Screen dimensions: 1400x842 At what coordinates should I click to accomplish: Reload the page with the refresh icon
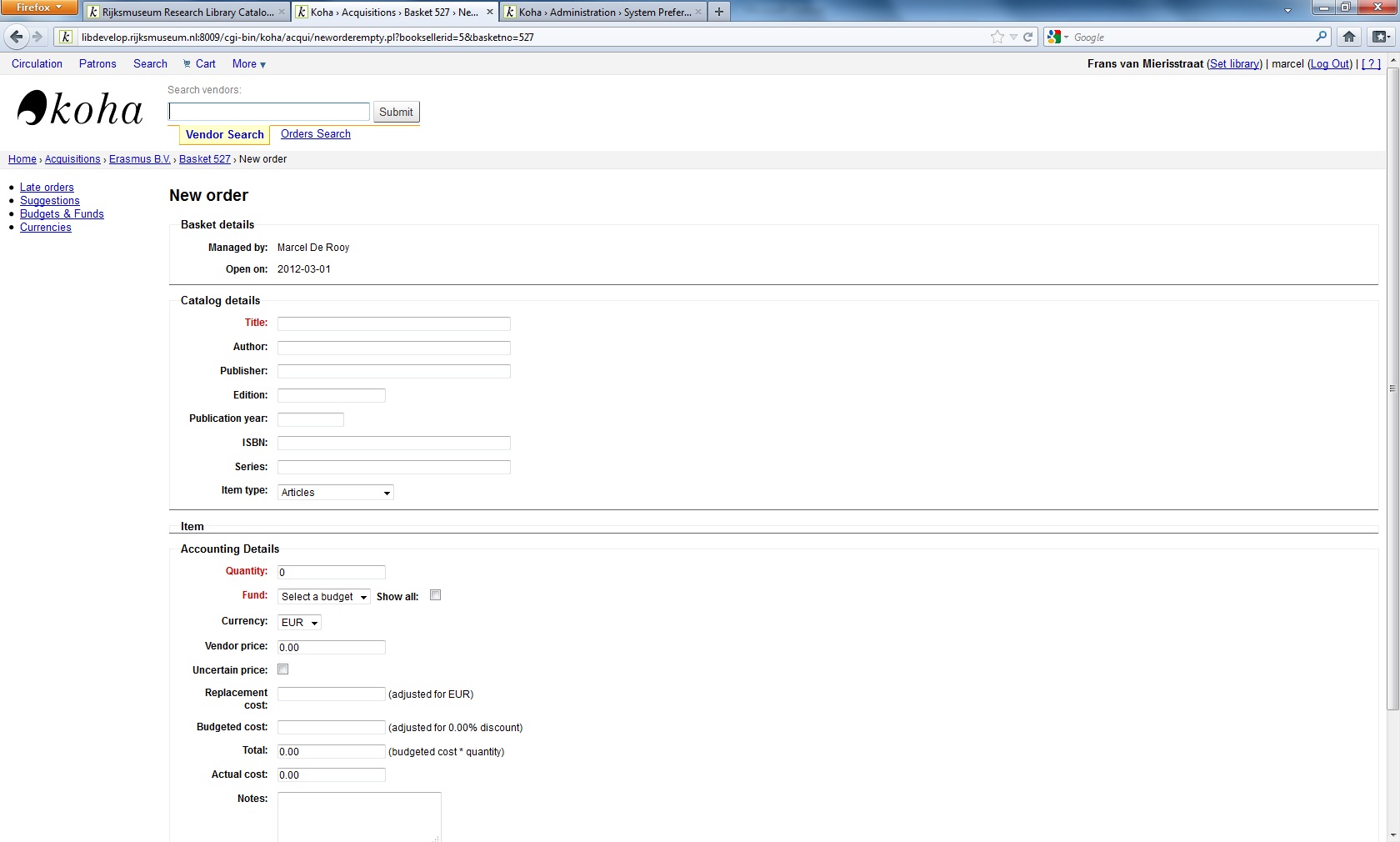(x=1028, y=37)
